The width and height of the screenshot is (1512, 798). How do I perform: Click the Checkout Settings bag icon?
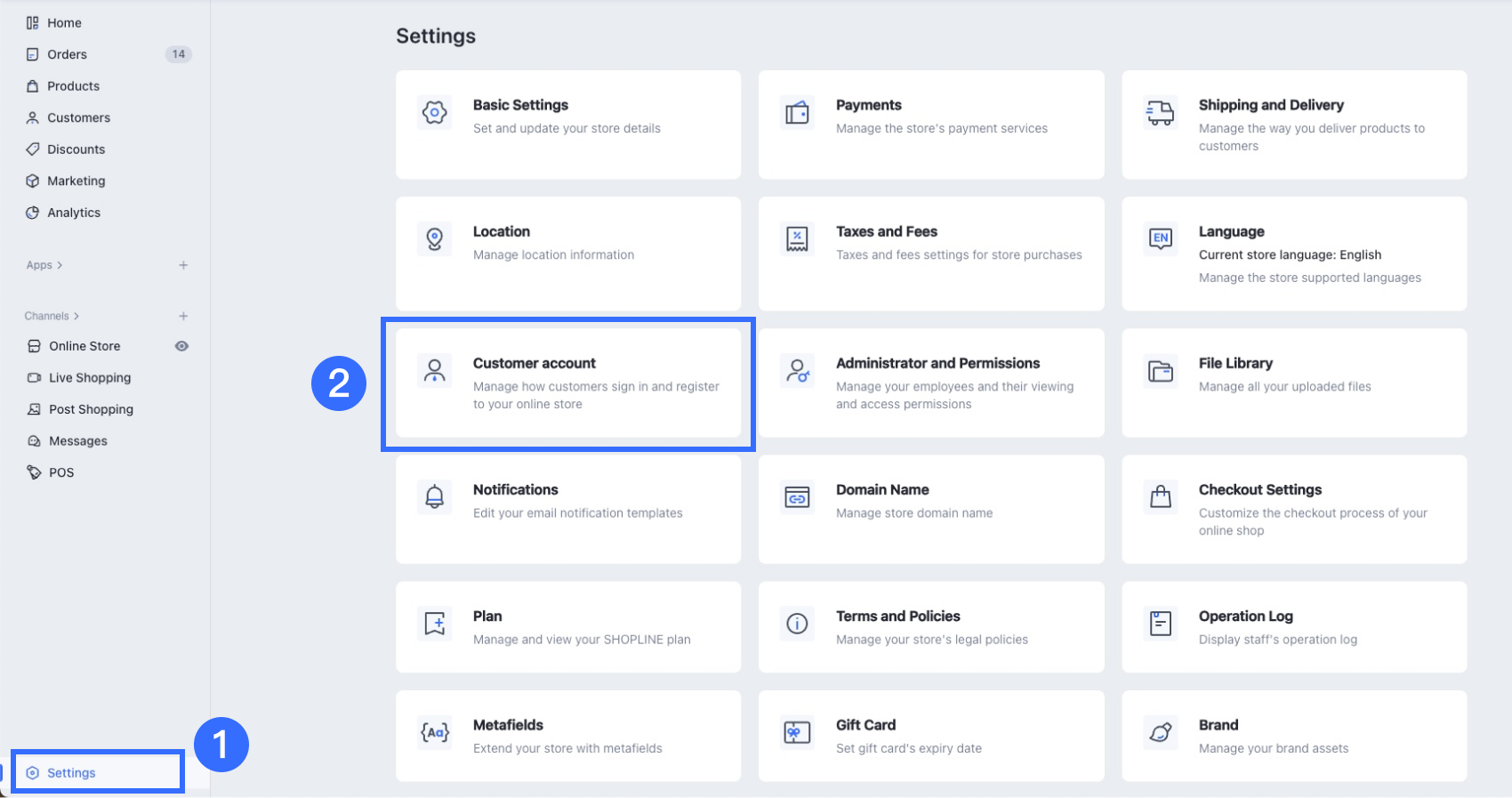click(x=1160, y=497)
